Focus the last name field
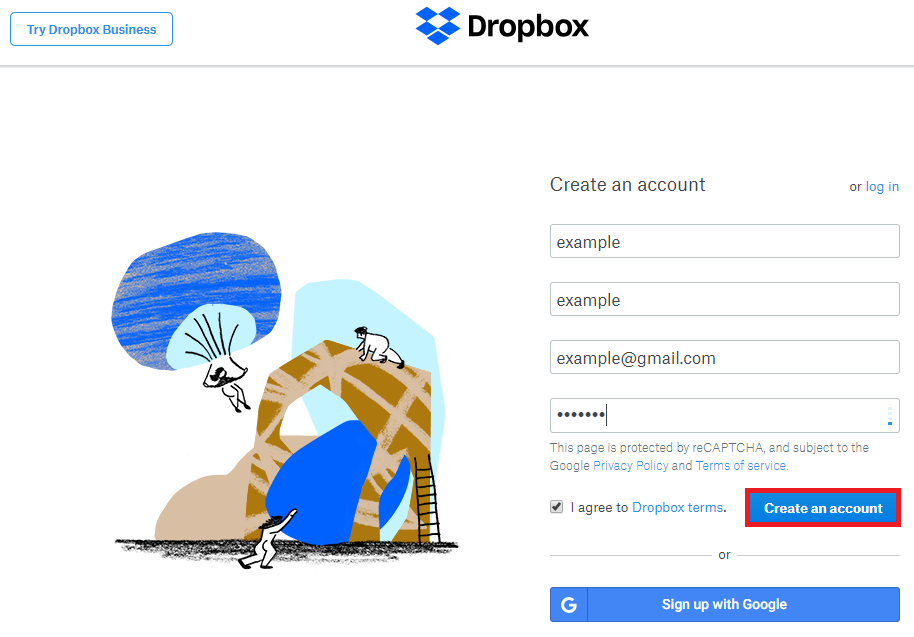This screenshot has width=914, height=637. point(725,299)
